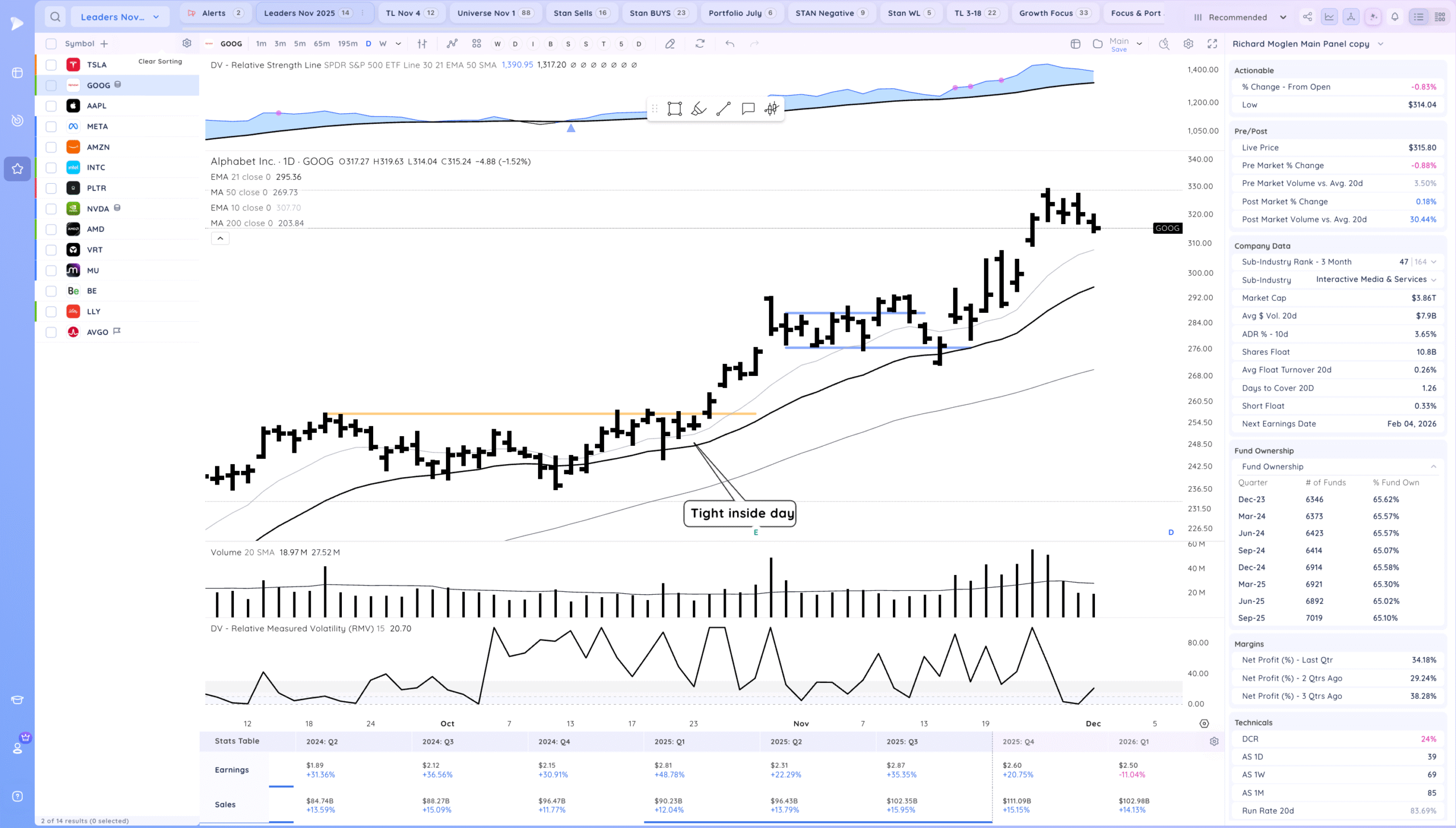Click the search magnifier icon

coord(55,17)
